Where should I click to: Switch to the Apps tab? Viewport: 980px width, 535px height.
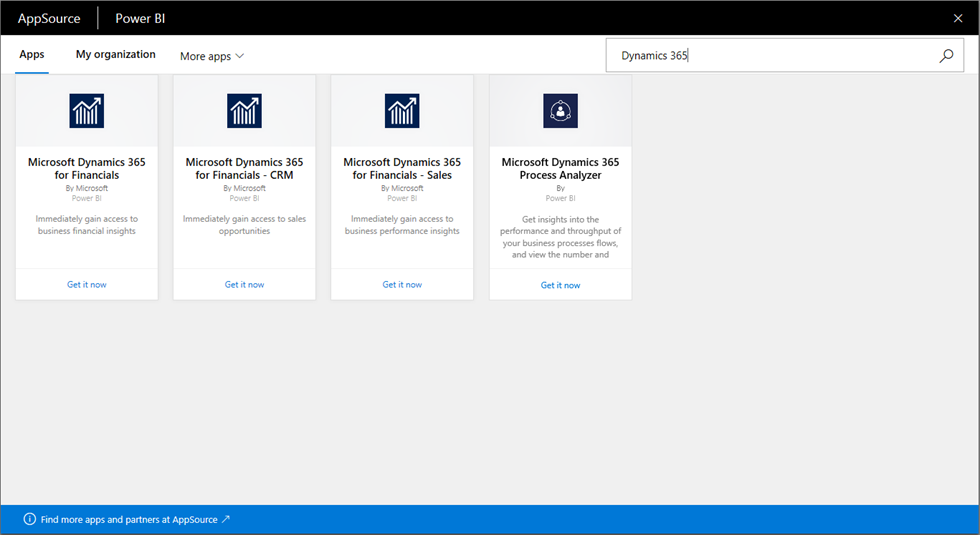tap(32, 55)
